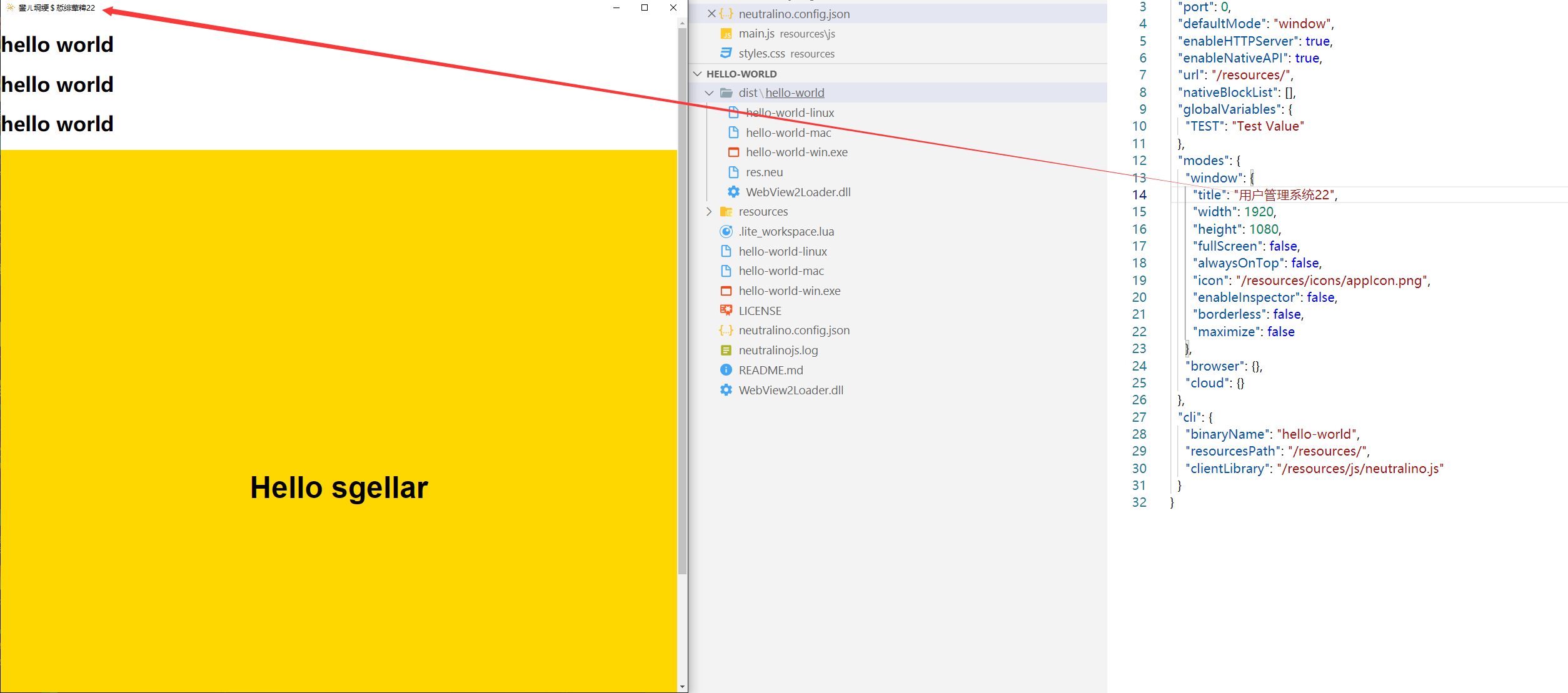1568x693 pixels.
Task: Click the close X next to neutralino.config.json
Action: [711, 13]
